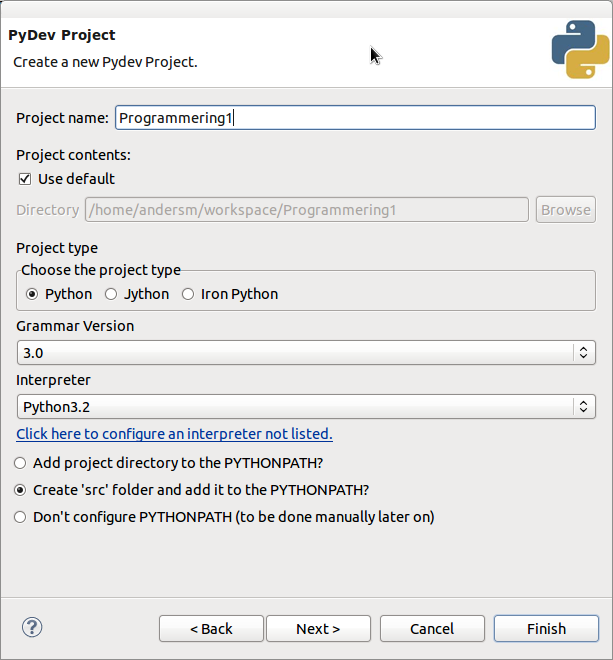Viewport: 613px width, 660px height.
Task: Click the help question mark icon
Action: pos(31,627)
